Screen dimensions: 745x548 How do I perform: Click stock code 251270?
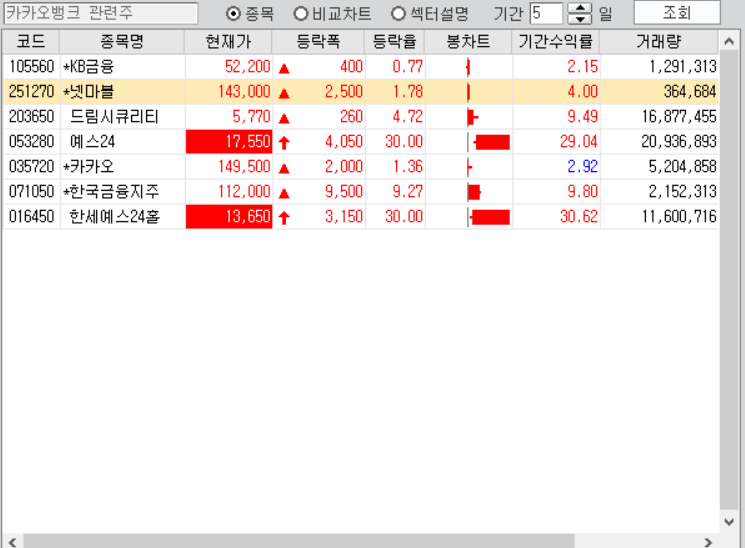pyautogui.click(x=31, y=91)
